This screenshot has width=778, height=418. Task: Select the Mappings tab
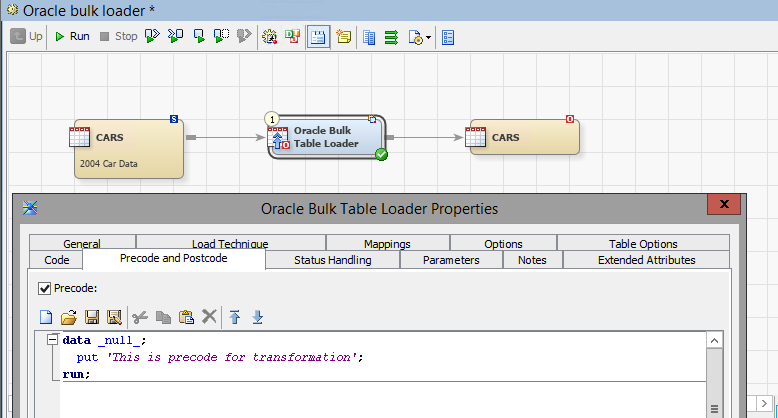click(x=387, y=243)
